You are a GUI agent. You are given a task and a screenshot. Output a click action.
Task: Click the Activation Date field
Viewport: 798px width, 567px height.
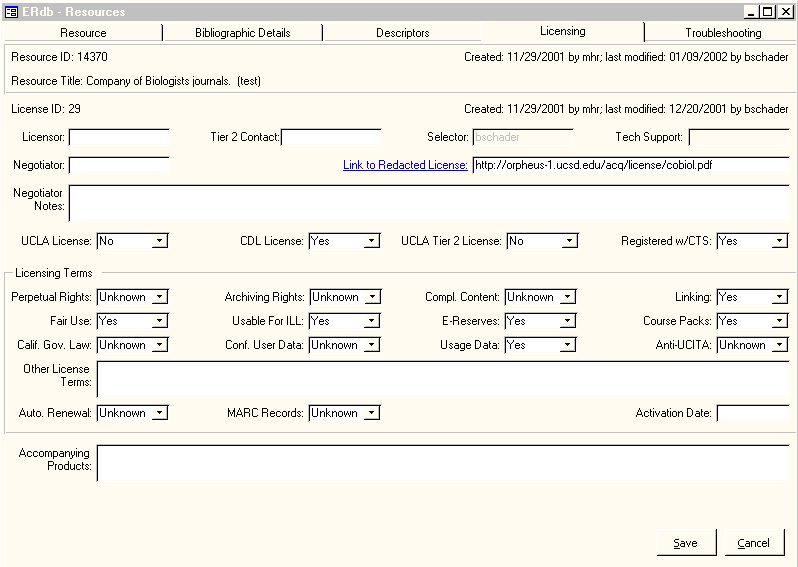752,413
